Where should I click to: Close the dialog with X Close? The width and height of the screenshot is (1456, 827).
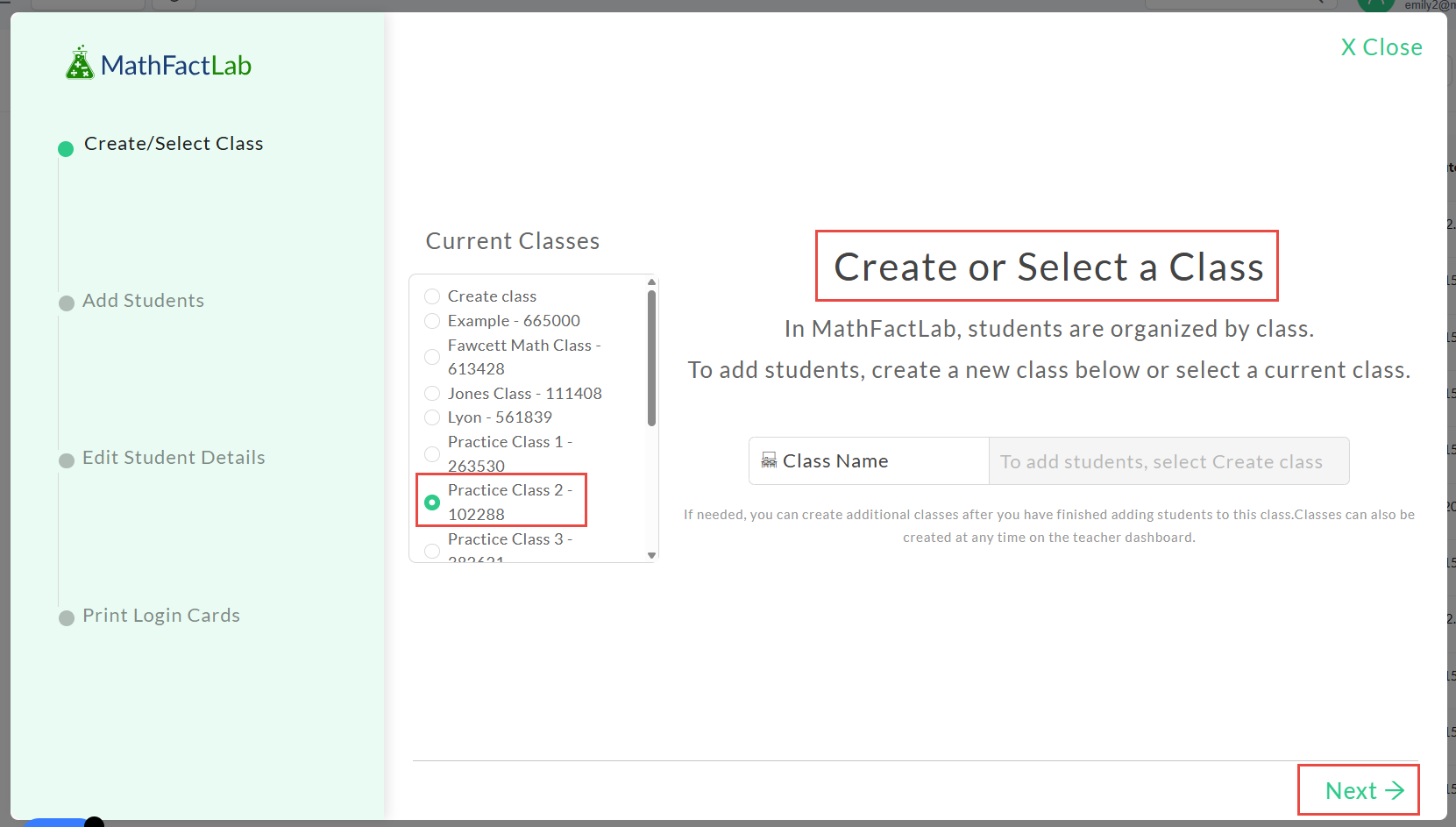[1381, 47]
